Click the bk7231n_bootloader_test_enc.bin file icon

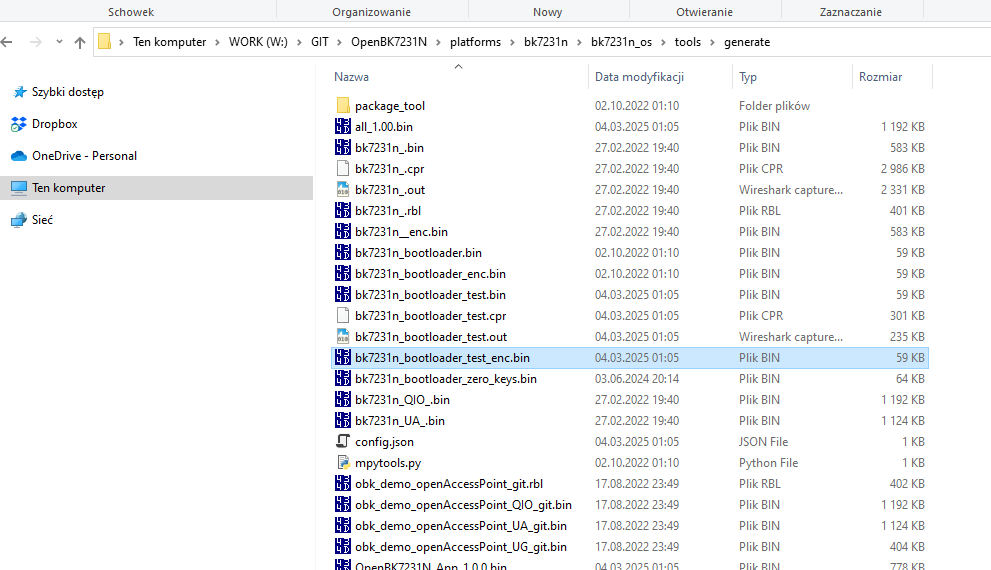(343, 358)
